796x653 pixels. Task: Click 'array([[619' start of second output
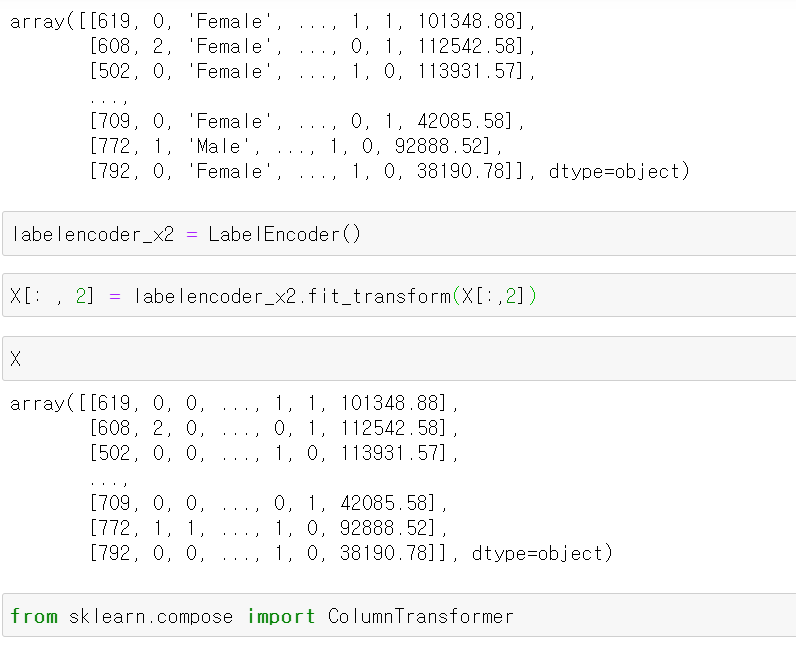71,403
